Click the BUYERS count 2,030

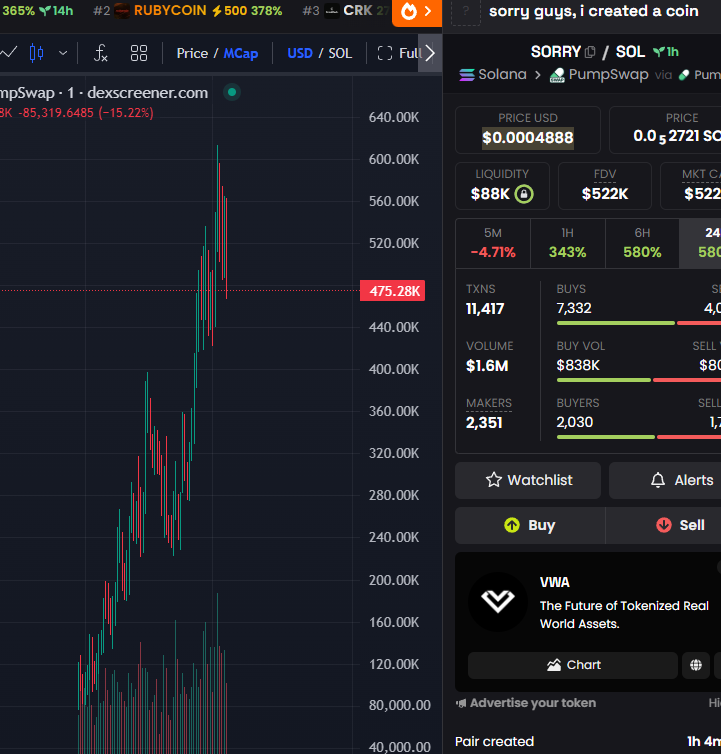click(575, 422)
